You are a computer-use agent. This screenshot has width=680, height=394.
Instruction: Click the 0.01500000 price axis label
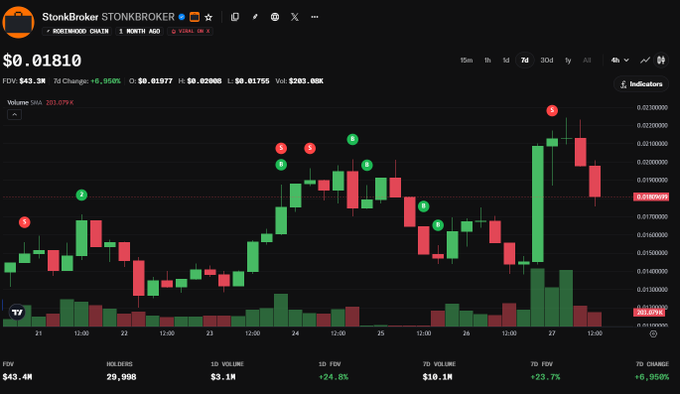(652, 253)
